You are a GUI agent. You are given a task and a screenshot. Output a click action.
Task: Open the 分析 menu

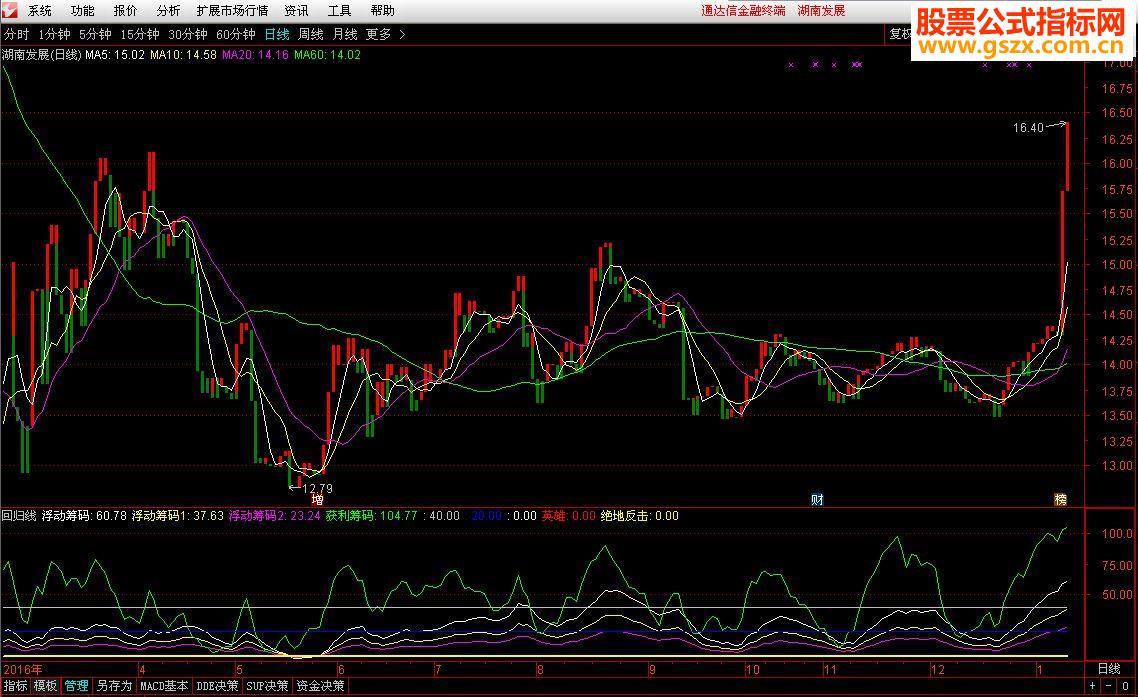(x=168, y=11)
